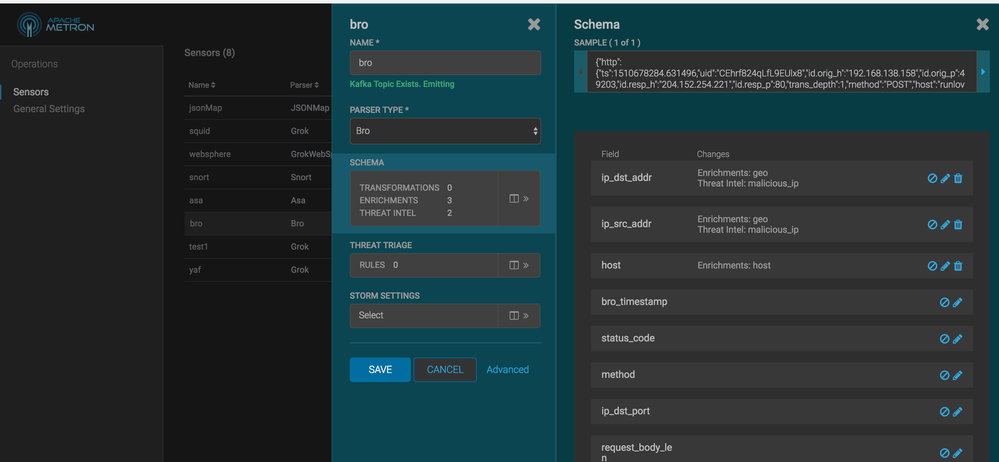999x462 pixels.
Task: Click the SAVE button
Action: tap(380, 369)
